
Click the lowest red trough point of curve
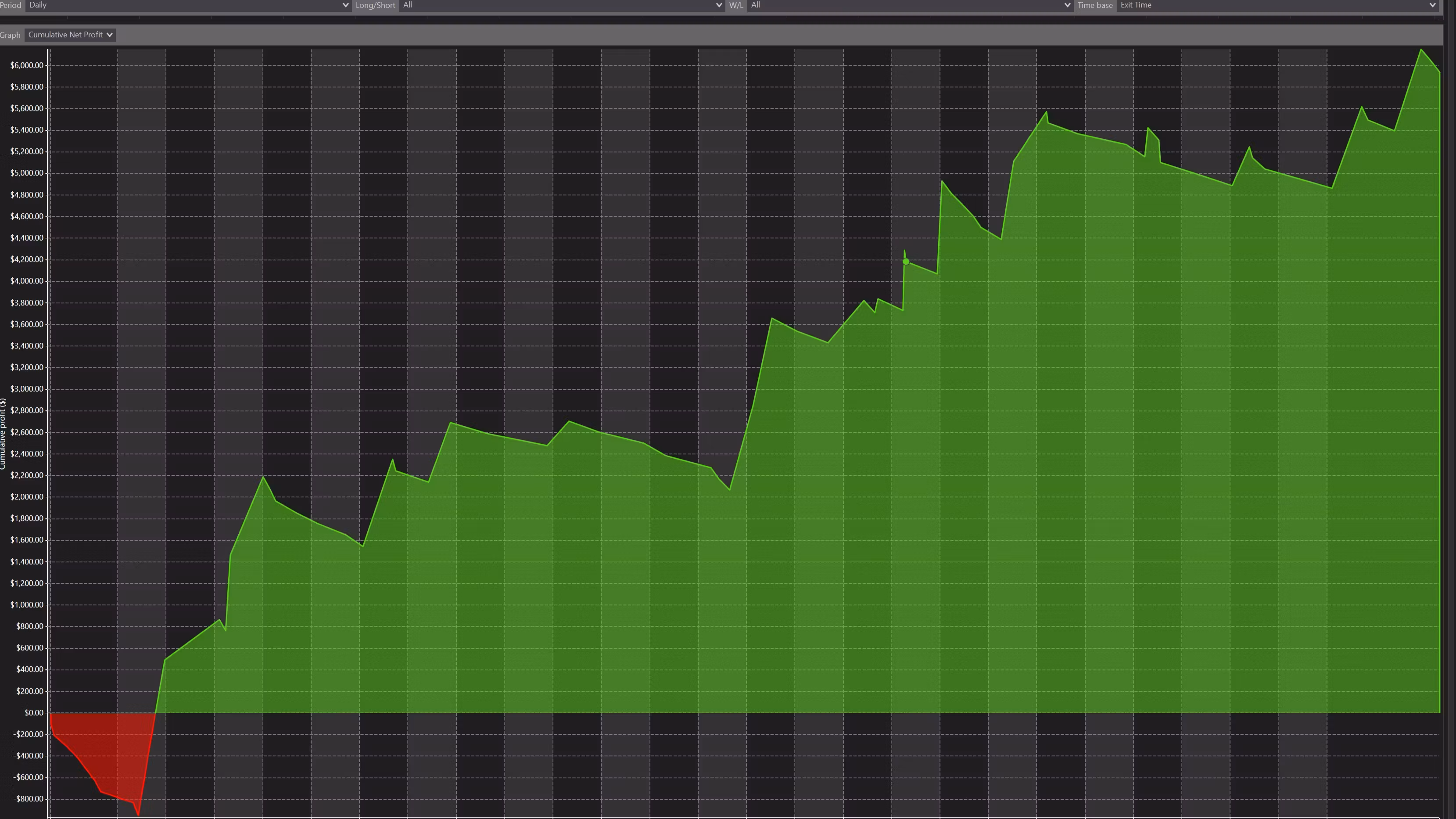point(139,815)
